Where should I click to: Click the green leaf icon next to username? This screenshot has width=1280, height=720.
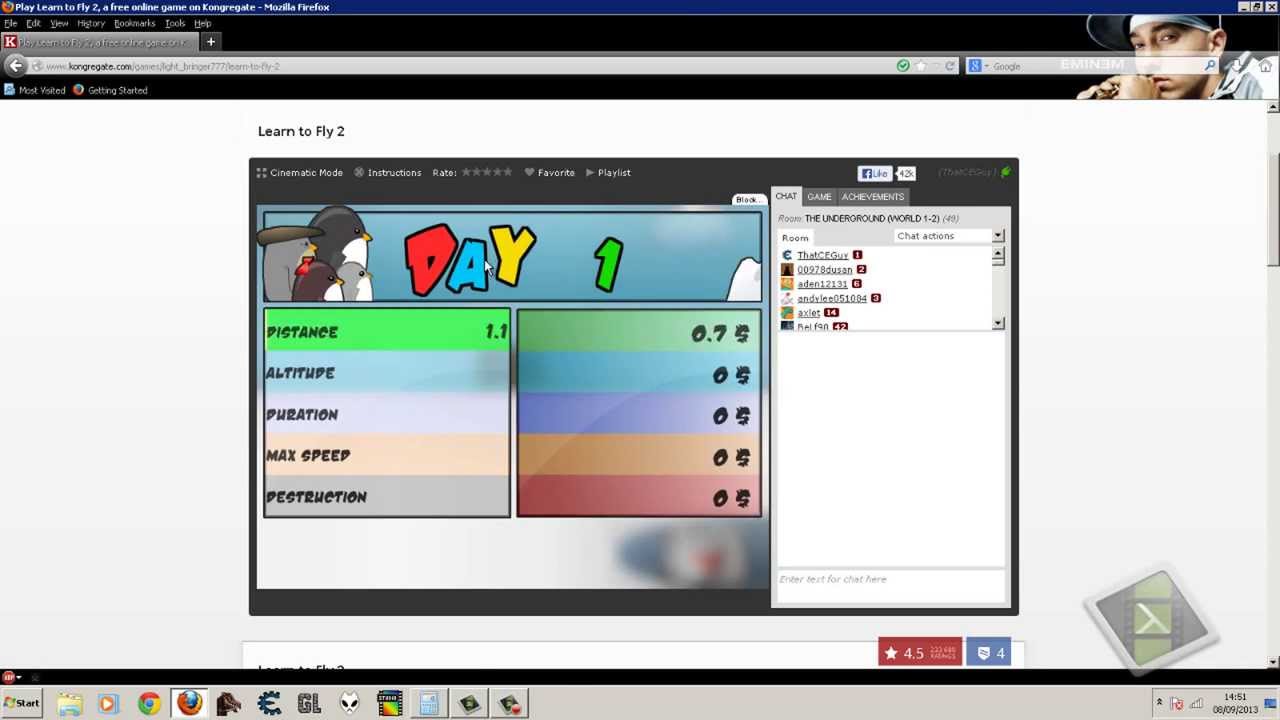click(x=1005, y=172)
